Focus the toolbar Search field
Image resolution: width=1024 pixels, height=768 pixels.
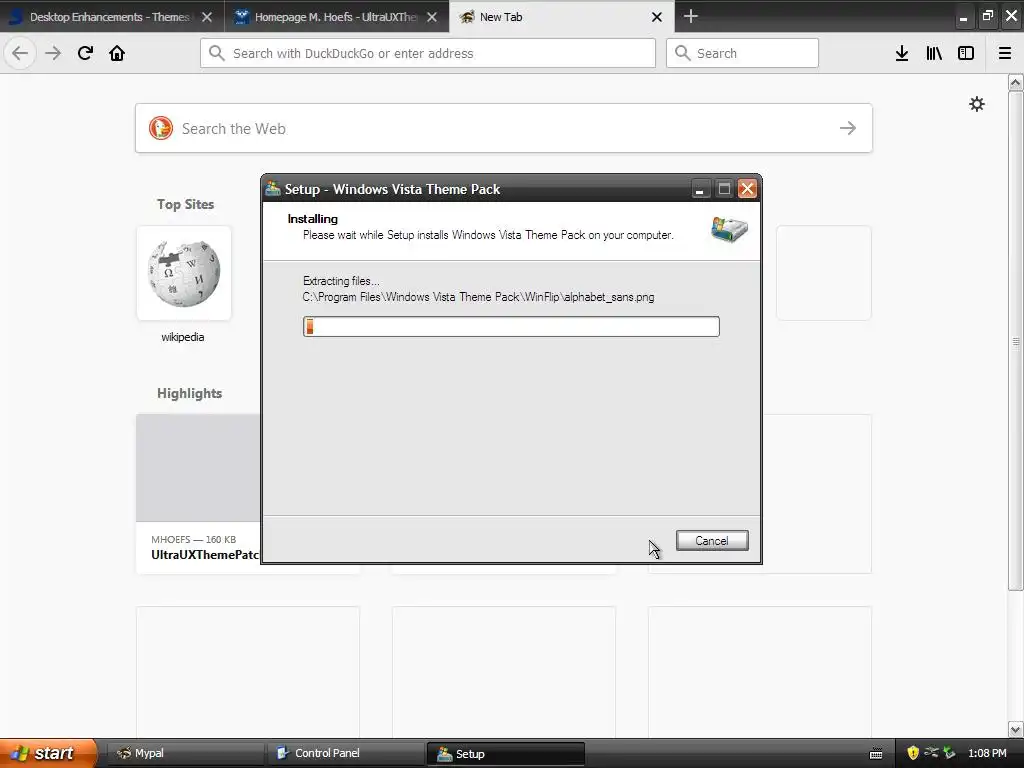pyautogui.click(x=743, y=53)
